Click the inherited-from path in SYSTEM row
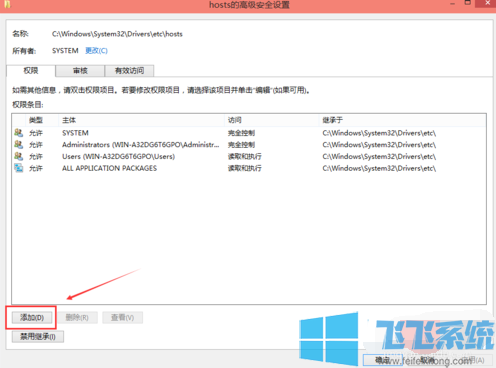Screen dimensions: 496x368 tap(379, 133)
